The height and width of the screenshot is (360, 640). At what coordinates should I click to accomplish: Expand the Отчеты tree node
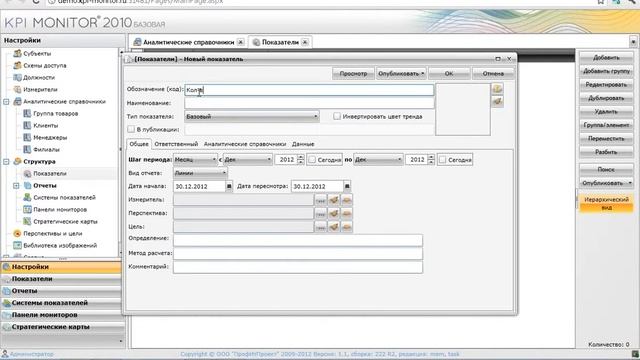[x=16, y=186]
